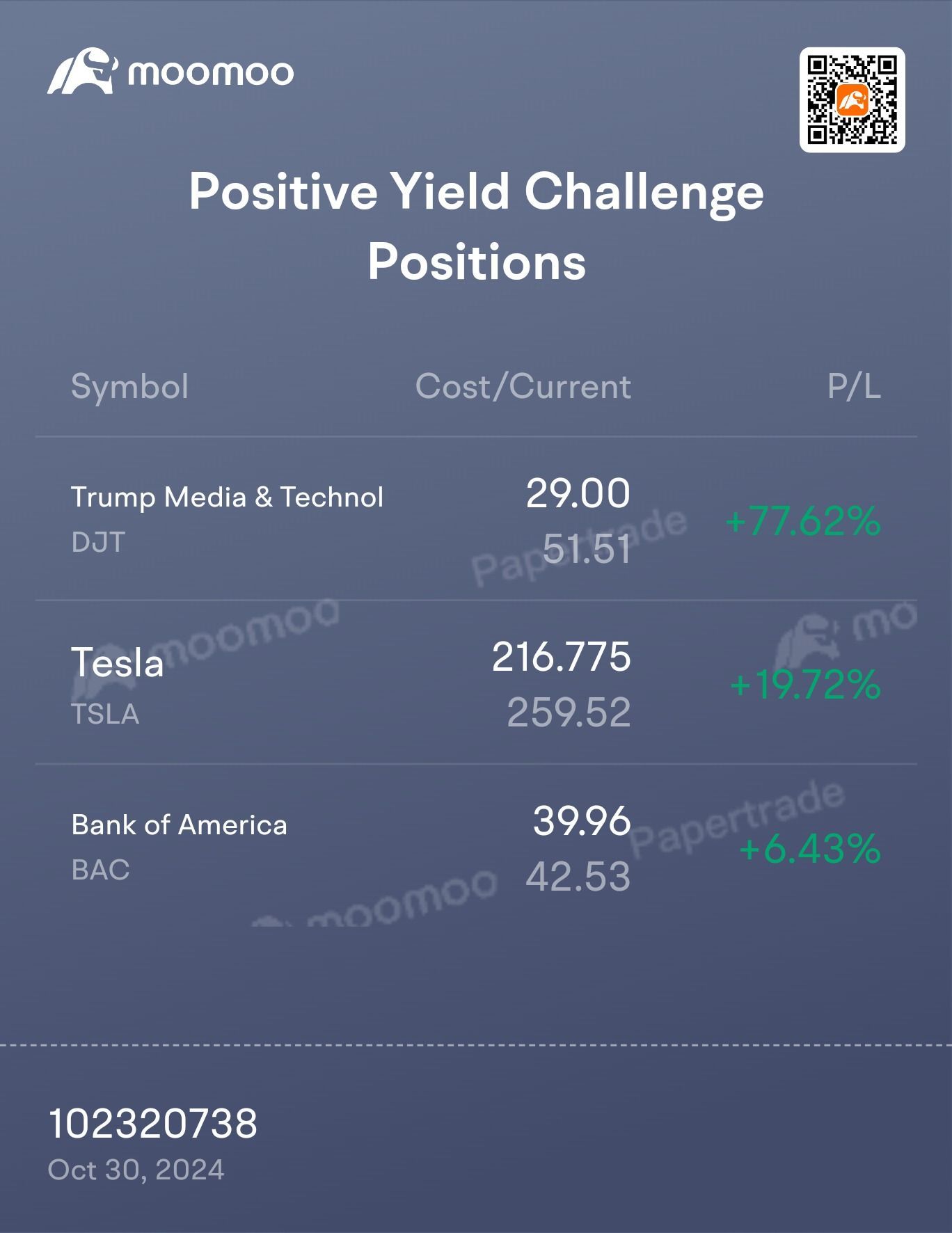Open the Tesla position row
Viewport: 952px width, 1233px height.
[476, 683]
